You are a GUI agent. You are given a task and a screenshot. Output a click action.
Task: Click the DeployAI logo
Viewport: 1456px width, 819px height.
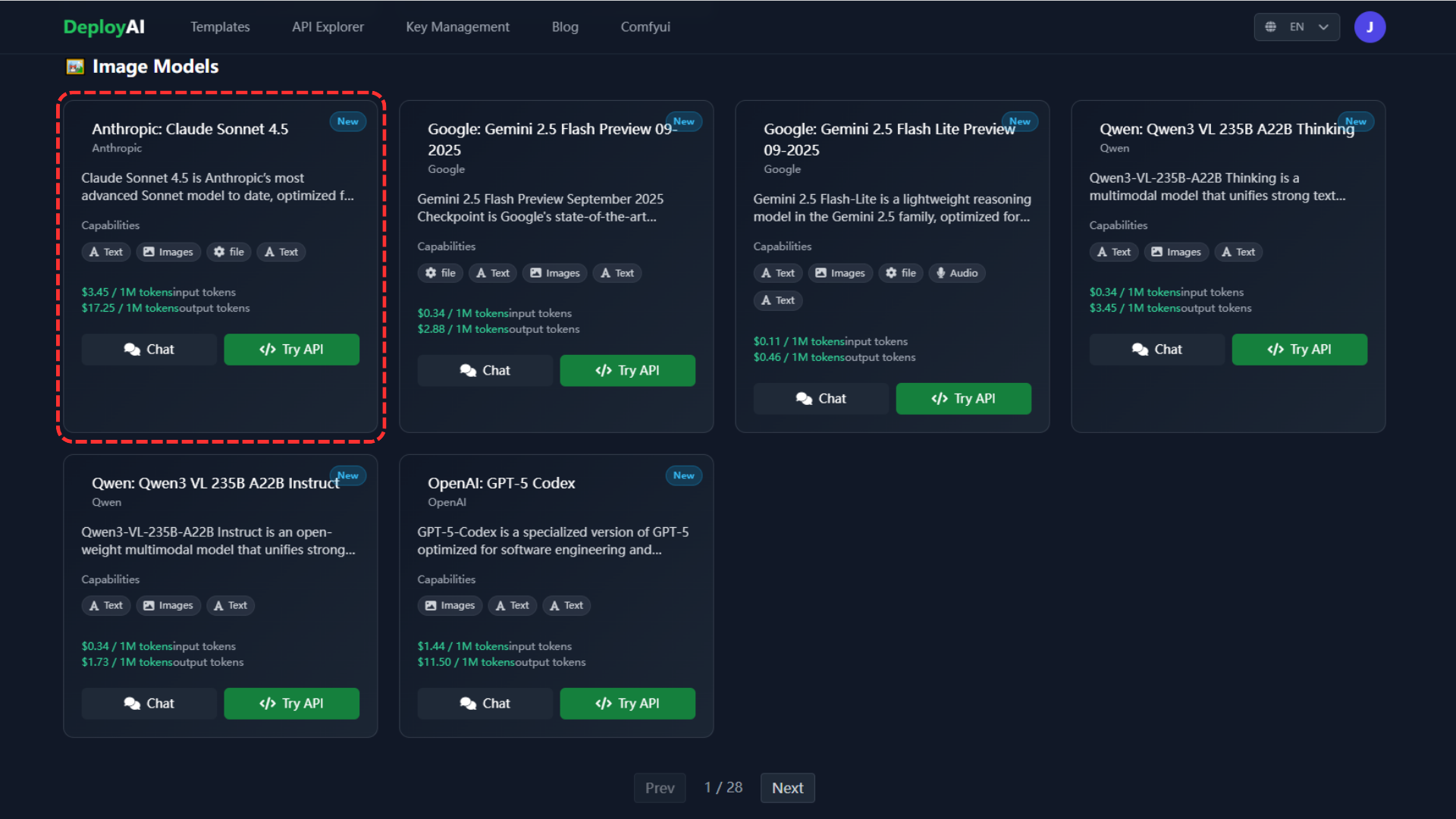click(104, 27)
